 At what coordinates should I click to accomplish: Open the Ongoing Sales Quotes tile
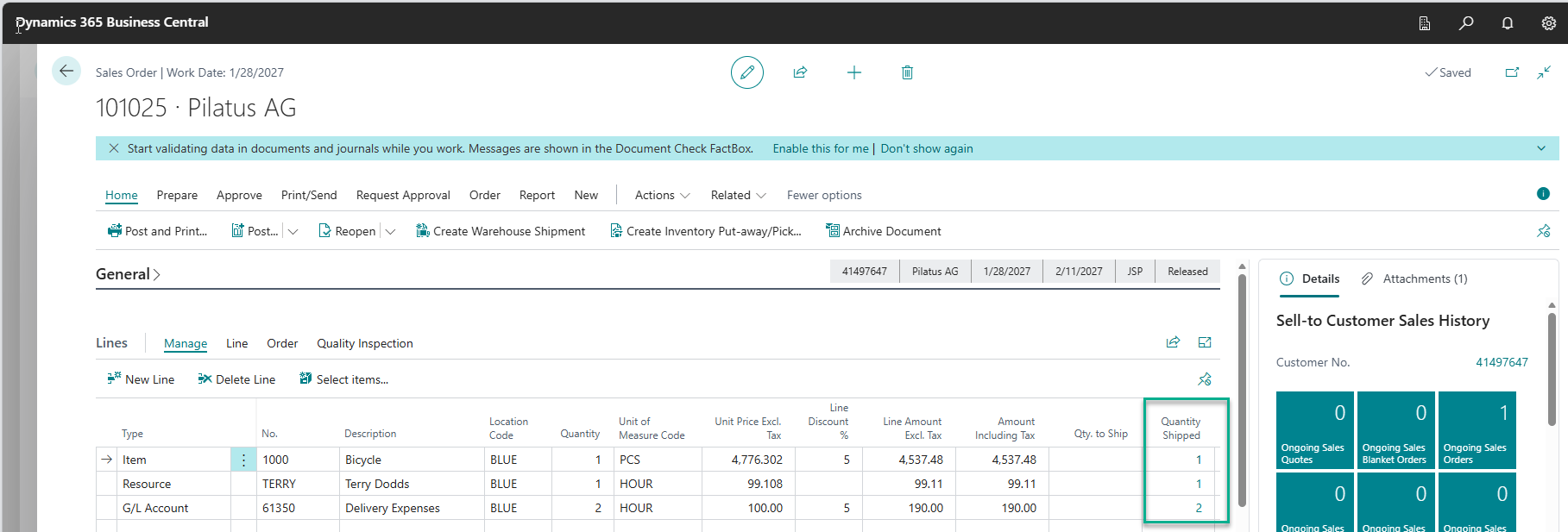1314,430
